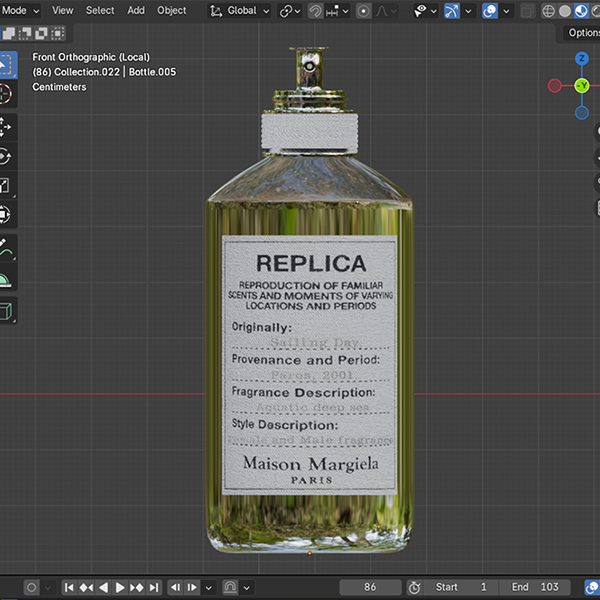This screenshot has height=600, width=600.
Task: Open the Add menu
Action: click(x=136, y=11)
